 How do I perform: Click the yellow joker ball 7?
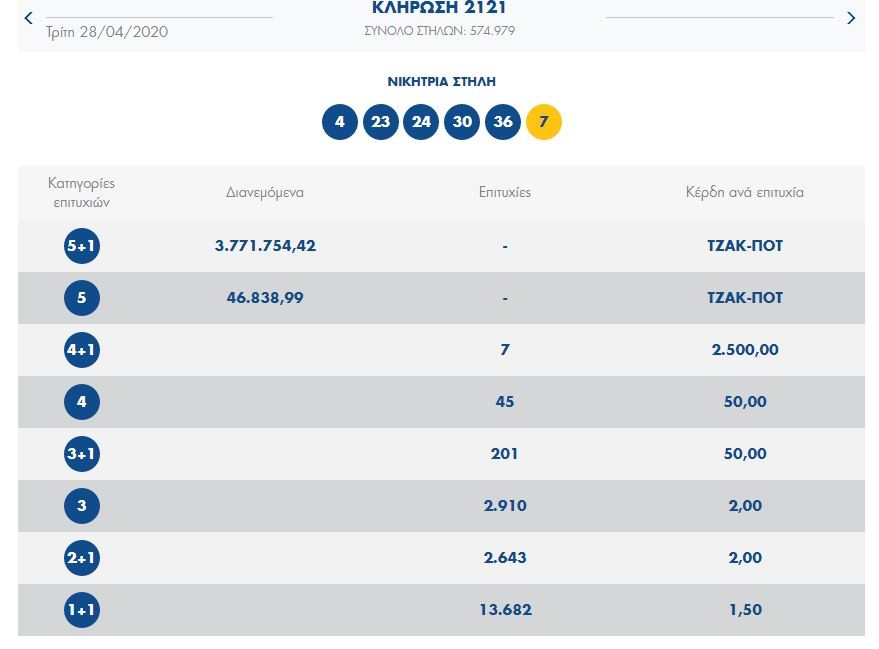pos(544,122)
